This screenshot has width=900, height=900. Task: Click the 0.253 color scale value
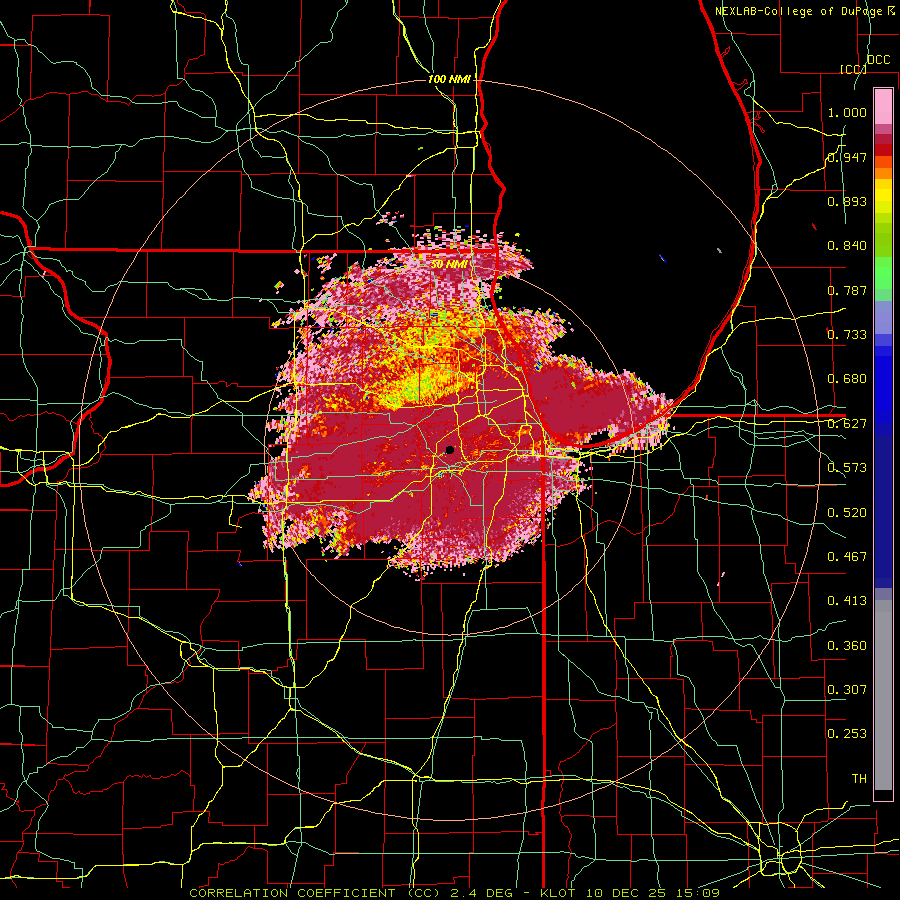coord(847,734)
